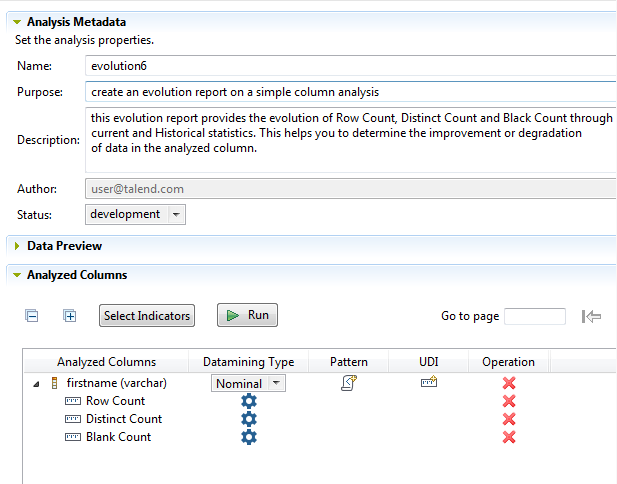The width and height of the screenshot is (617, 484).
Task: Collapse the Analysis Metadata section
Action: pyautogui.click(x=17, y=22)
